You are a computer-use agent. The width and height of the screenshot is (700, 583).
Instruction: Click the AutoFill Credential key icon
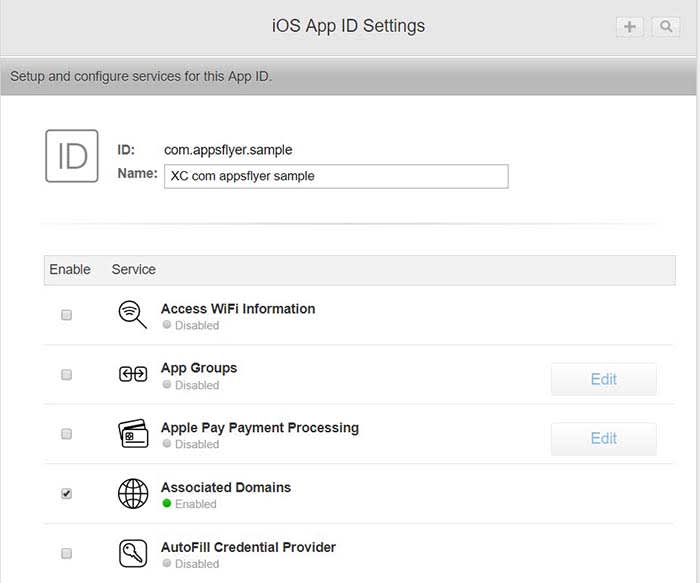click(x=133, y=553)
